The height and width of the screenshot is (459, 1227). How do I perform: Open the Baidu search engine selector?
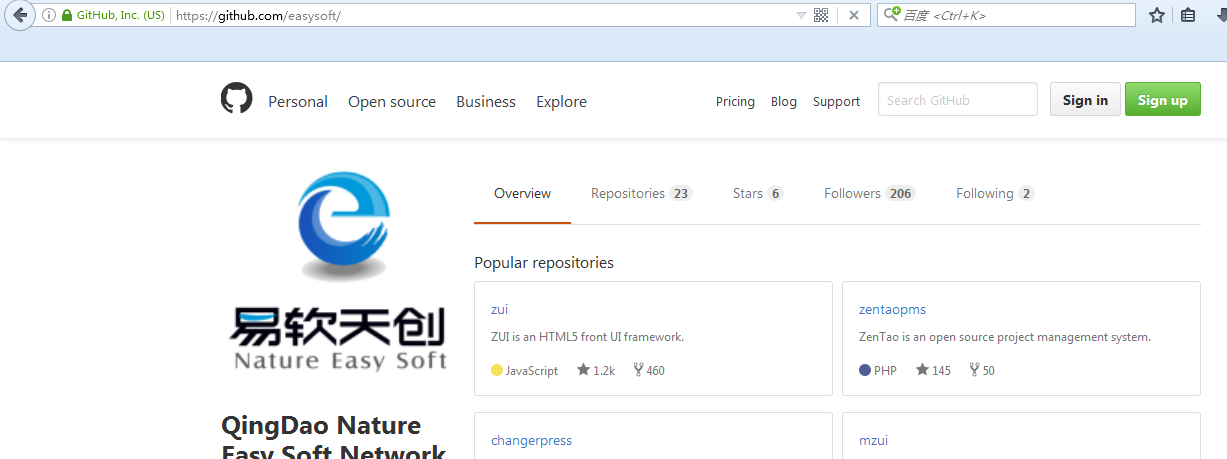pos(891,15)
